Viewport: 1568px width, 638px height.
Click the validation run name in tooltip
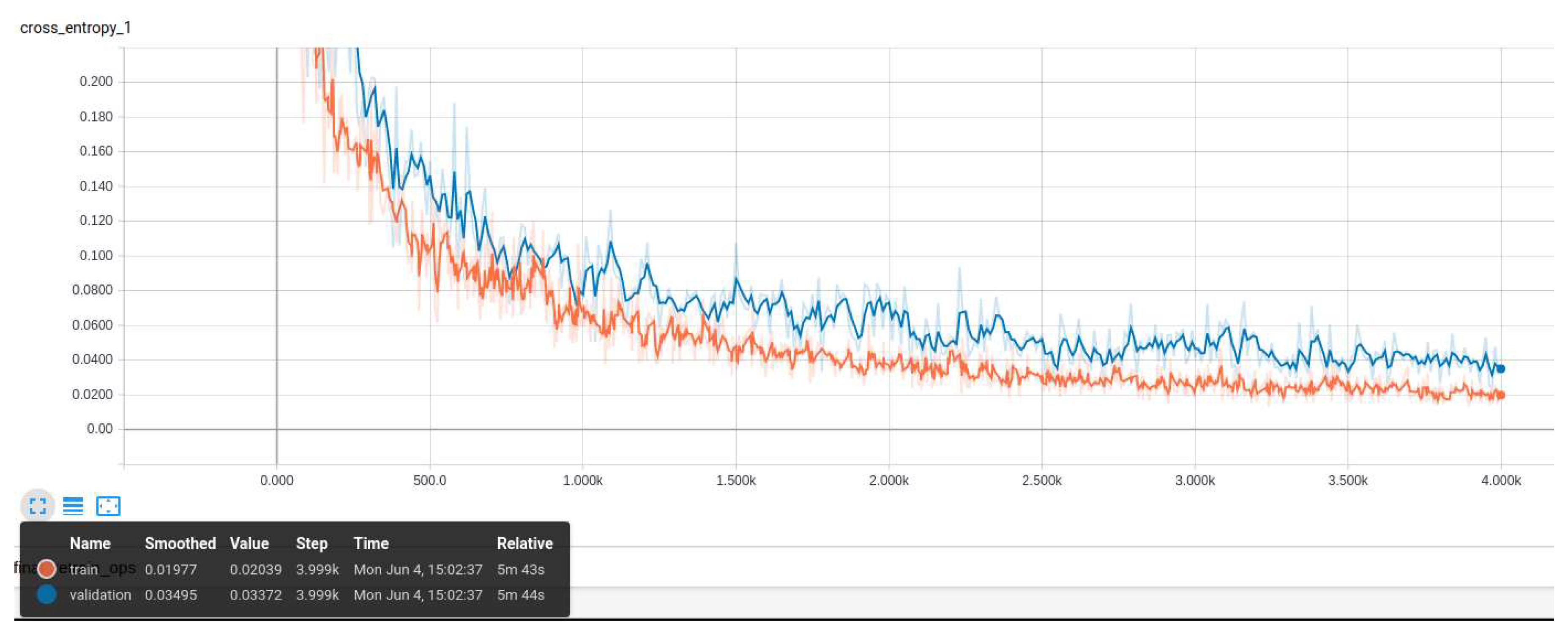[101, 595]
